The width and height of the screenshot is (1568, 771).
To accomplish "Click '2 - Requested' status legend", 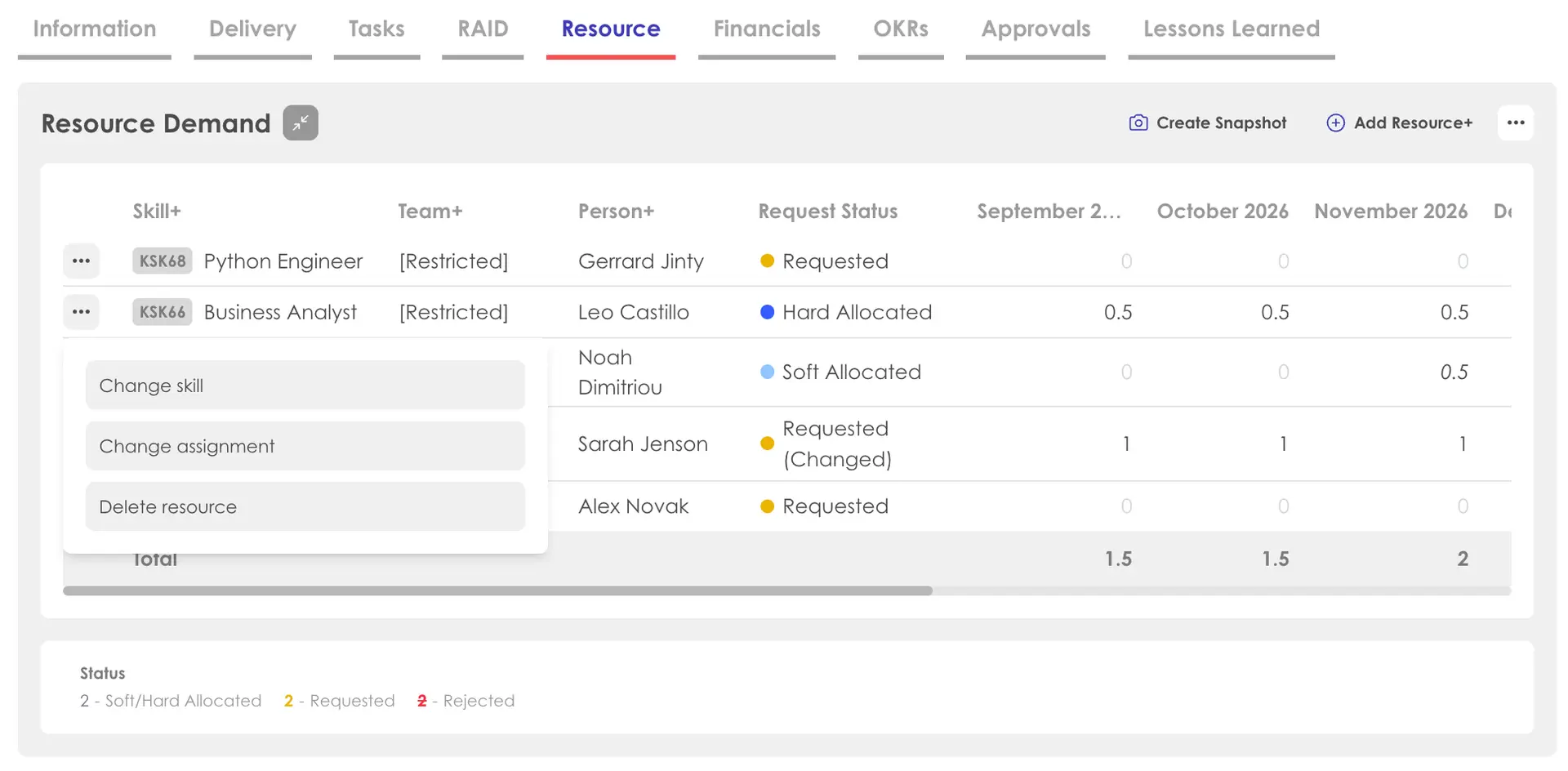I will (339, 701).
